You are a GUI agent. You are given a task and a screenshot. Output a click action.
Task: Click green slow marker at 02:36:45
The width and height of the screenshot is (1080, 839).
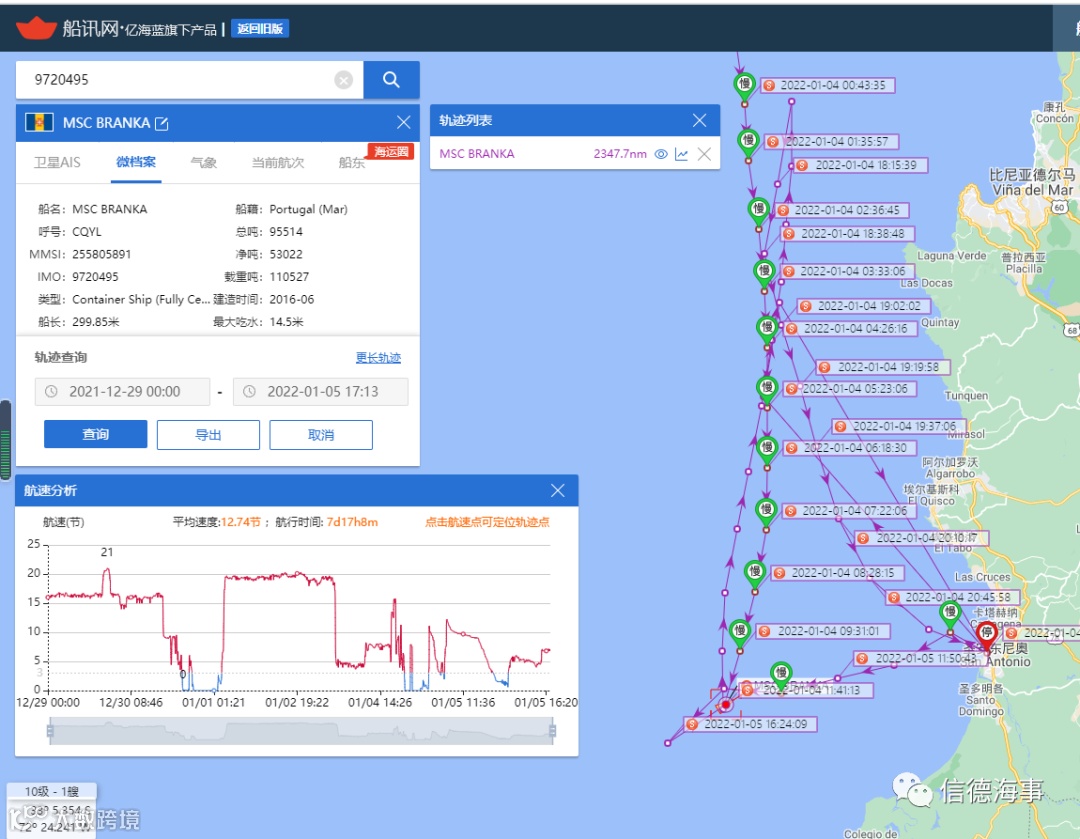pyautogui.click(x=758, y=210)
